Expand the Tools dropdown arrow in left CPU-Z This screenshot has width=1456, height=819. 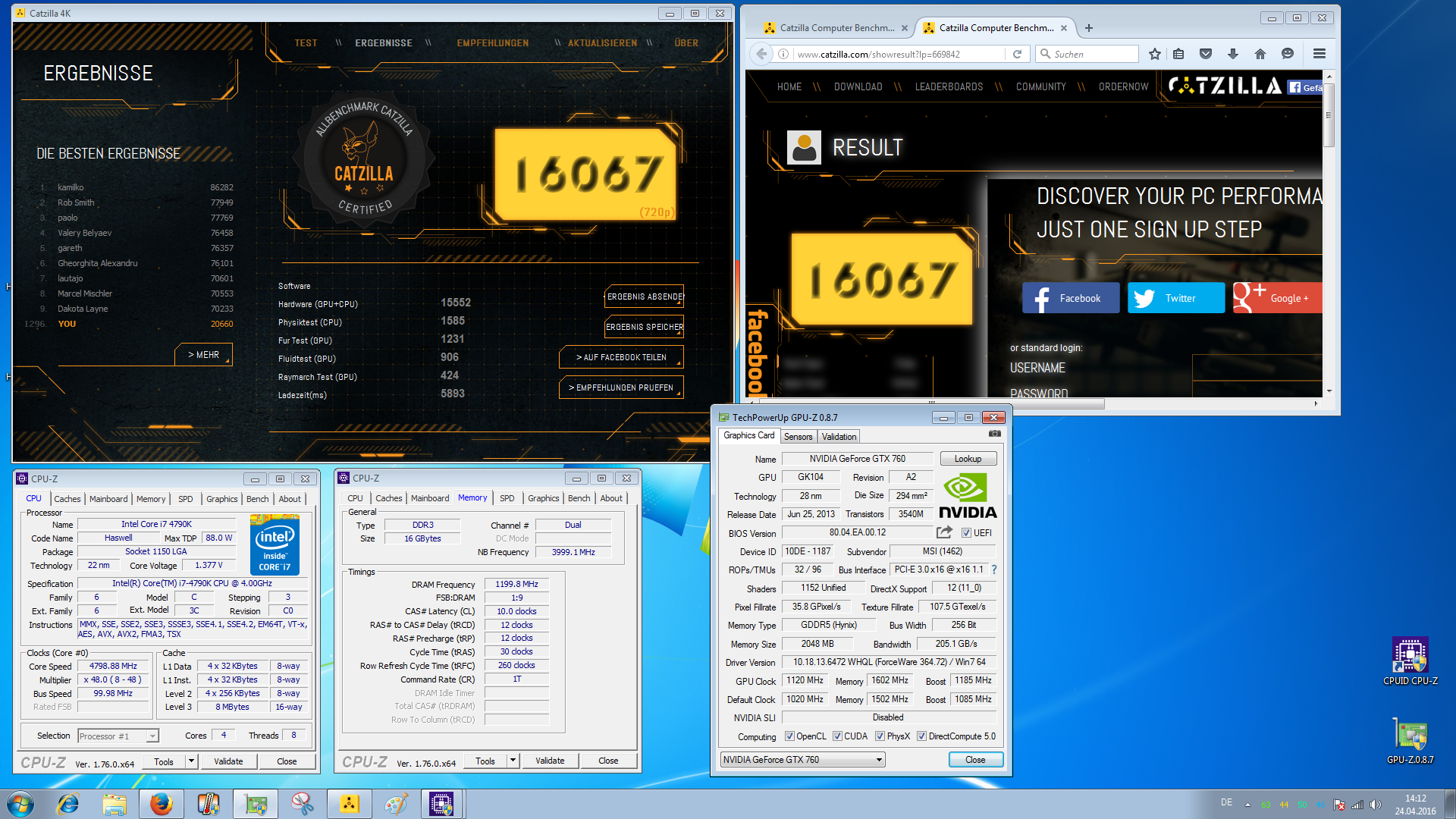191,761
